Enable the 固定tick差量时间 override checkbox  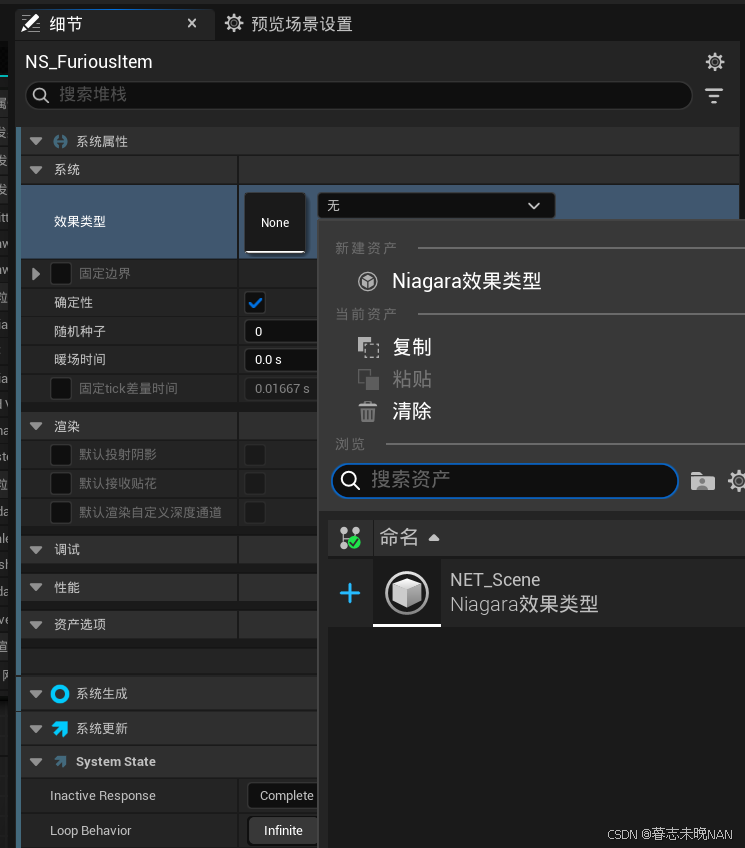(61, 388)
